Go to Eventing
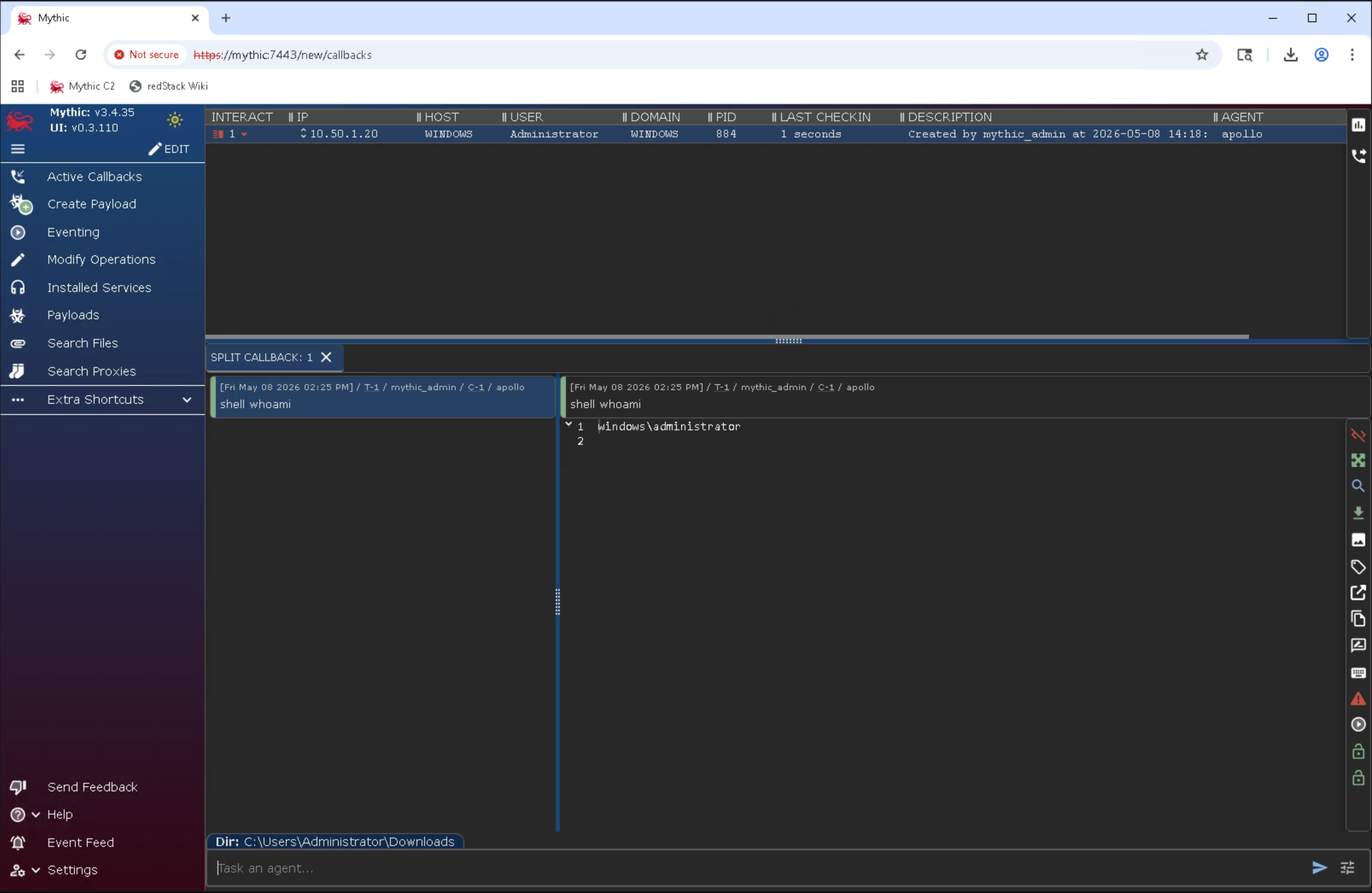The width and height of the screenshot is (1372, 893). pyautogui.click(x=73, y=232)
